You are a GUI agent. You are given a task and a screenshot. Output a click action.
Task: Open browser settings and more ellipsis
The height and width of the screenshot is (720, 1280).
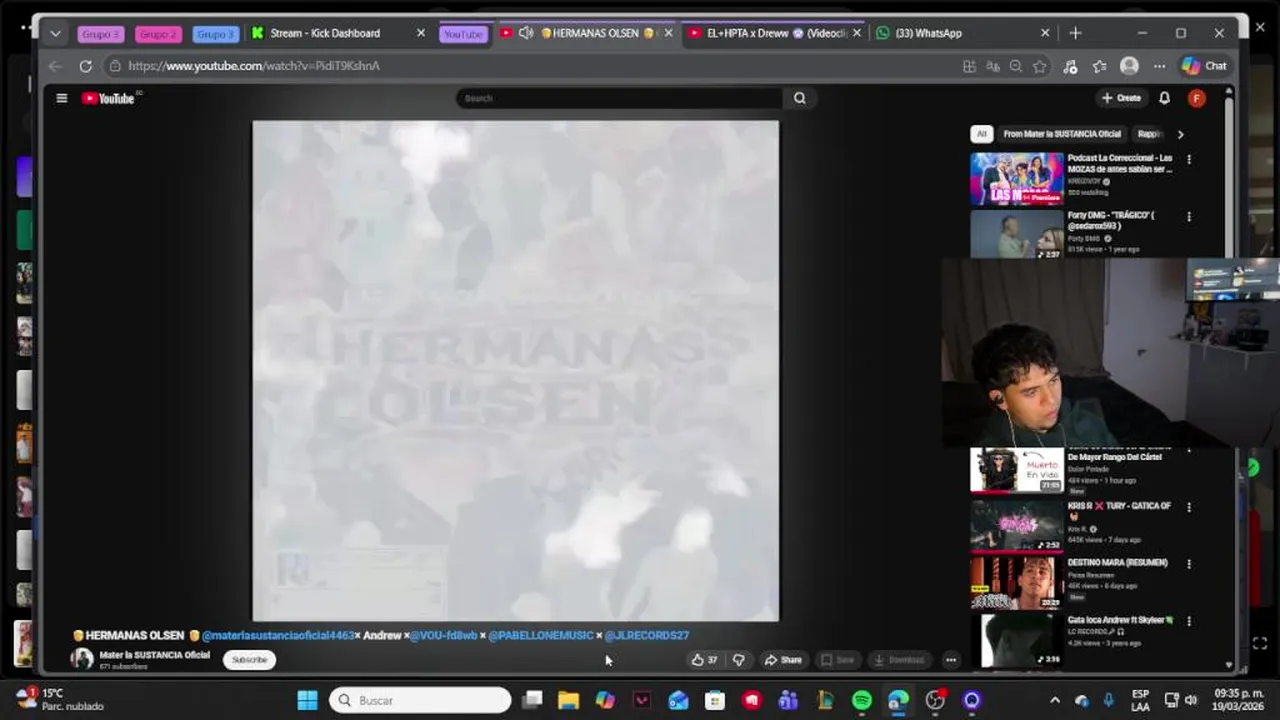click(x=1159, y=66)
